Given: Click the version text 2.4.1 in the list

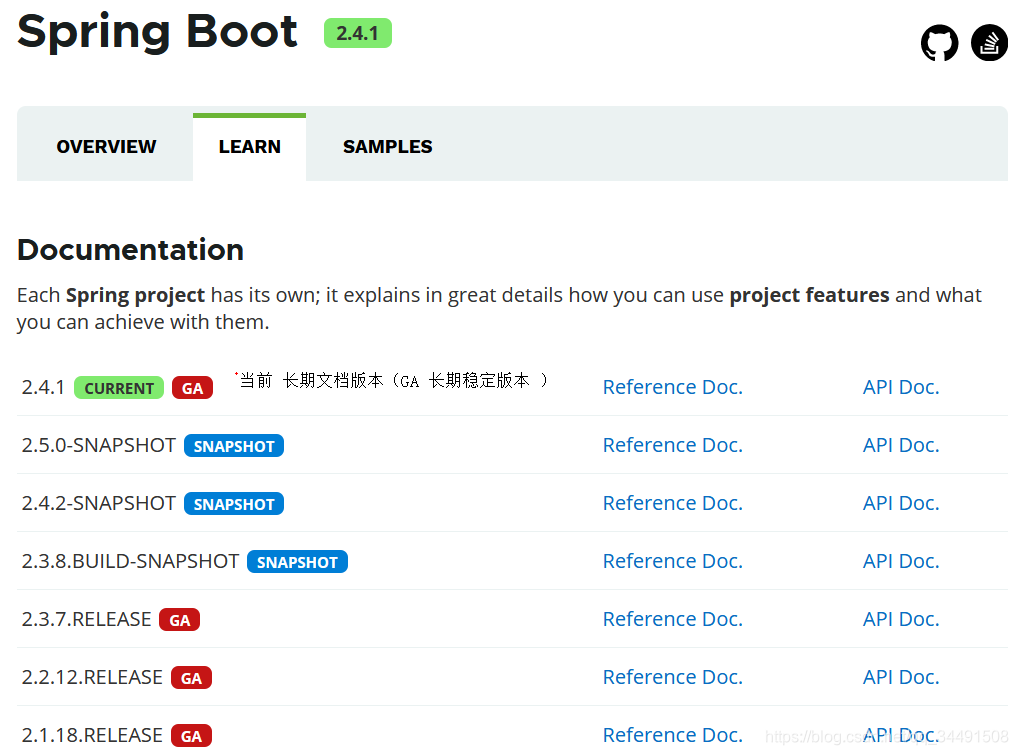Looking at the screenshot, I should click(x=43, y=388).
